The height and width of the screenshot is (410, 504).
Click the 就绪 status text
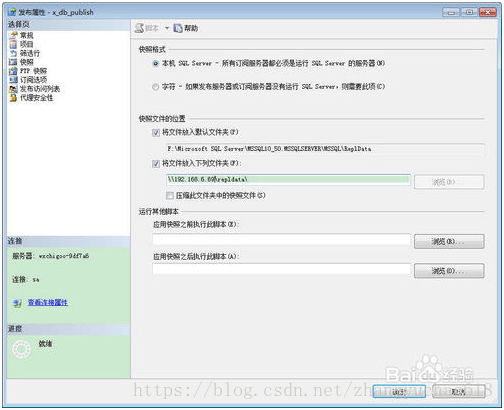pos(46,344)
